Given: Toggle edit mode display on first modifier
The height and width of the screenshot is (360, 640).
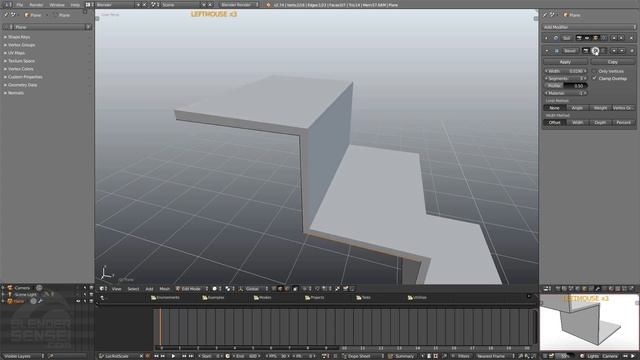Looking at the screenshot, I should click(x=596, y=38).
